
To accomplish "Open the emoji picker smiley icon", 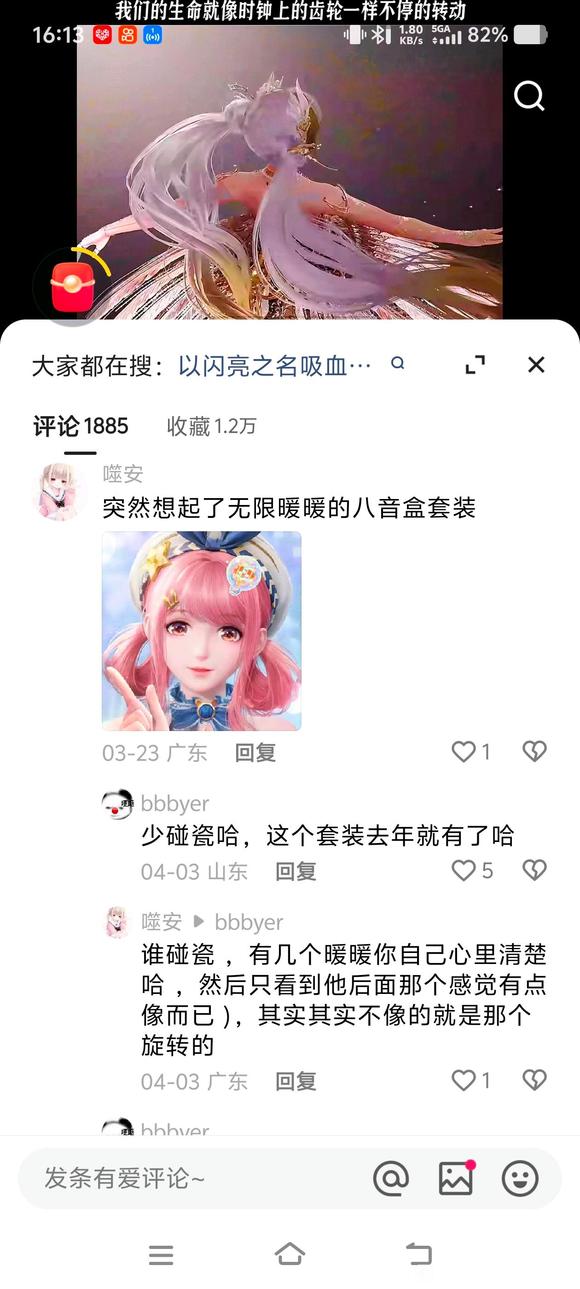I will coord(520,1178).
